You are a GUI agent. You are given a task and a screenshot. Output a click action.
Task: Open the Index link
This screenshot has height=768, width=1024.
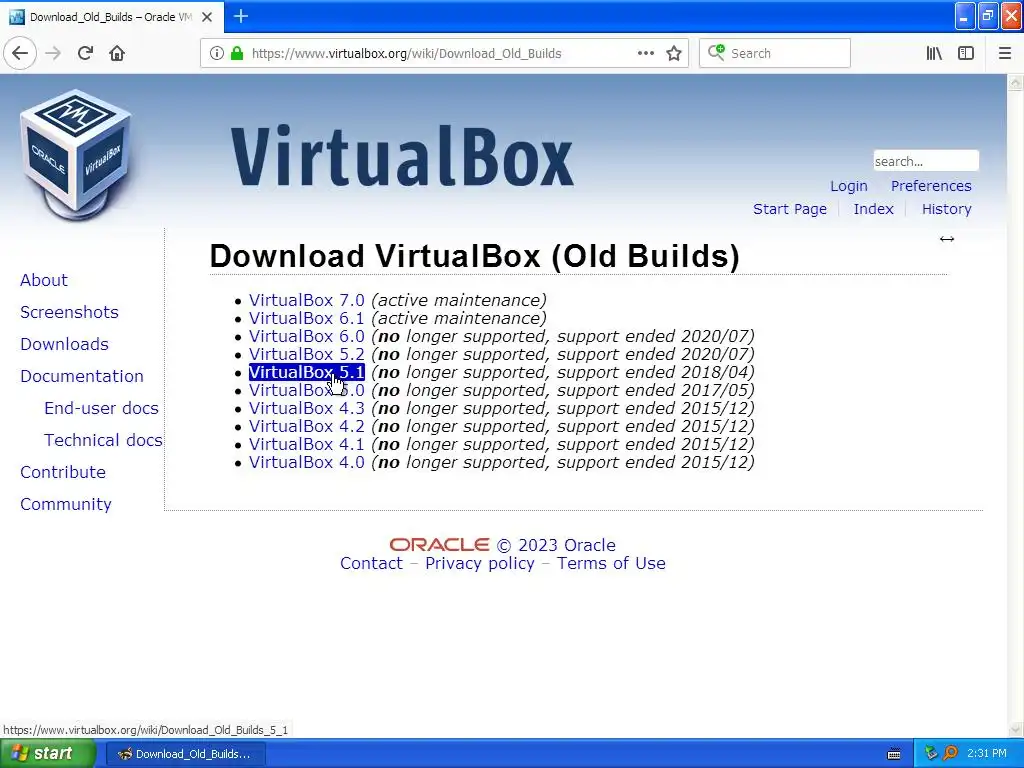[x=873, y=209]
